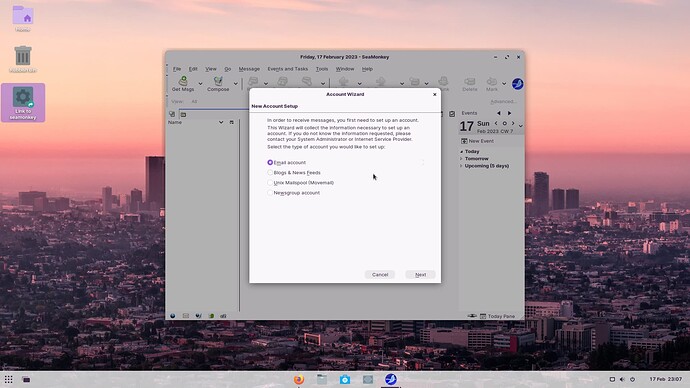
Task: Click the column picker icon beside Name
Action: point(231,122)
